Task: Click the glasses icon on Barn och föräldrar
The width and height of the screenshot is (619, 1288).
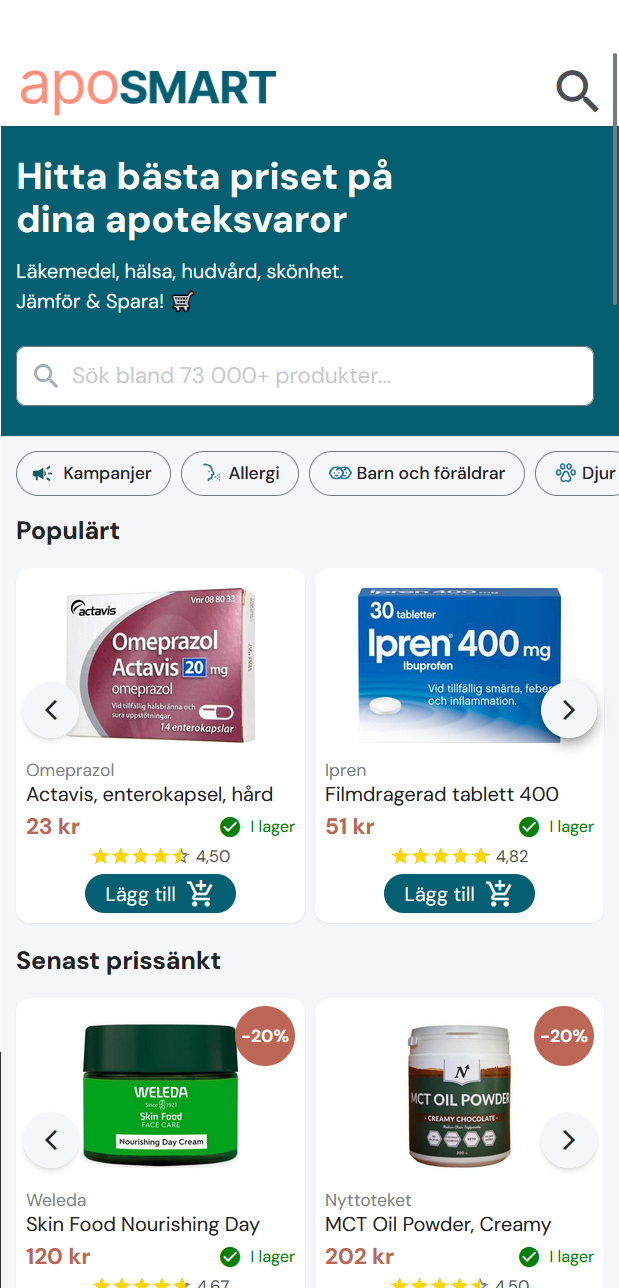Action: point(340,473)
